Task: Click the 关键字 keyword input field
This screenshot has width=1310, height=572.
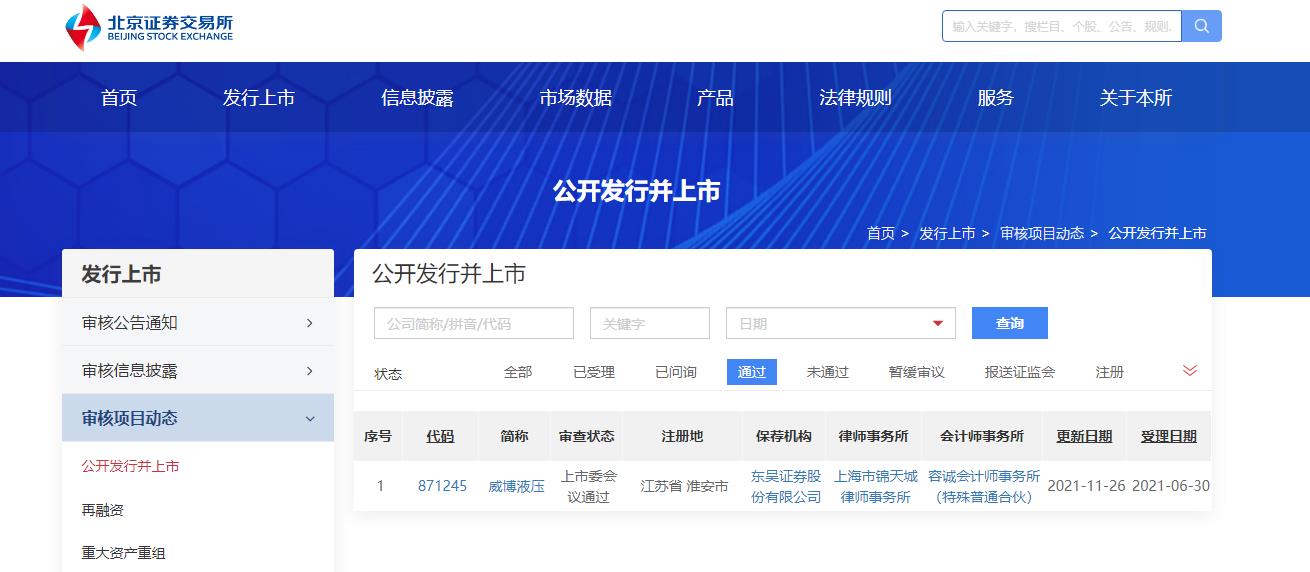Action: (649, 323)
